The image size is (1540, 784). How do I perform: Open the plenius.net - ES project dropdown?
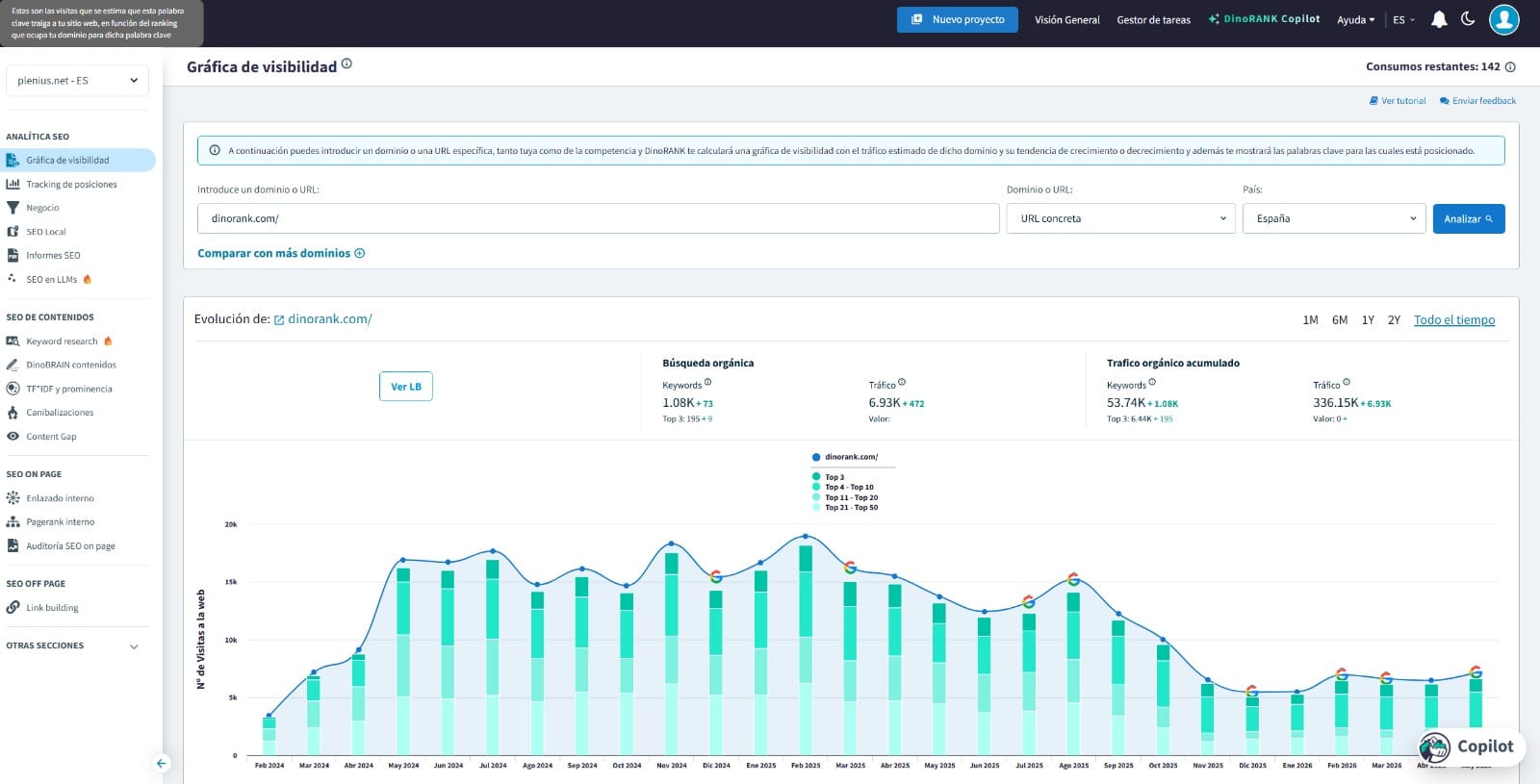(x=77, y=81)
